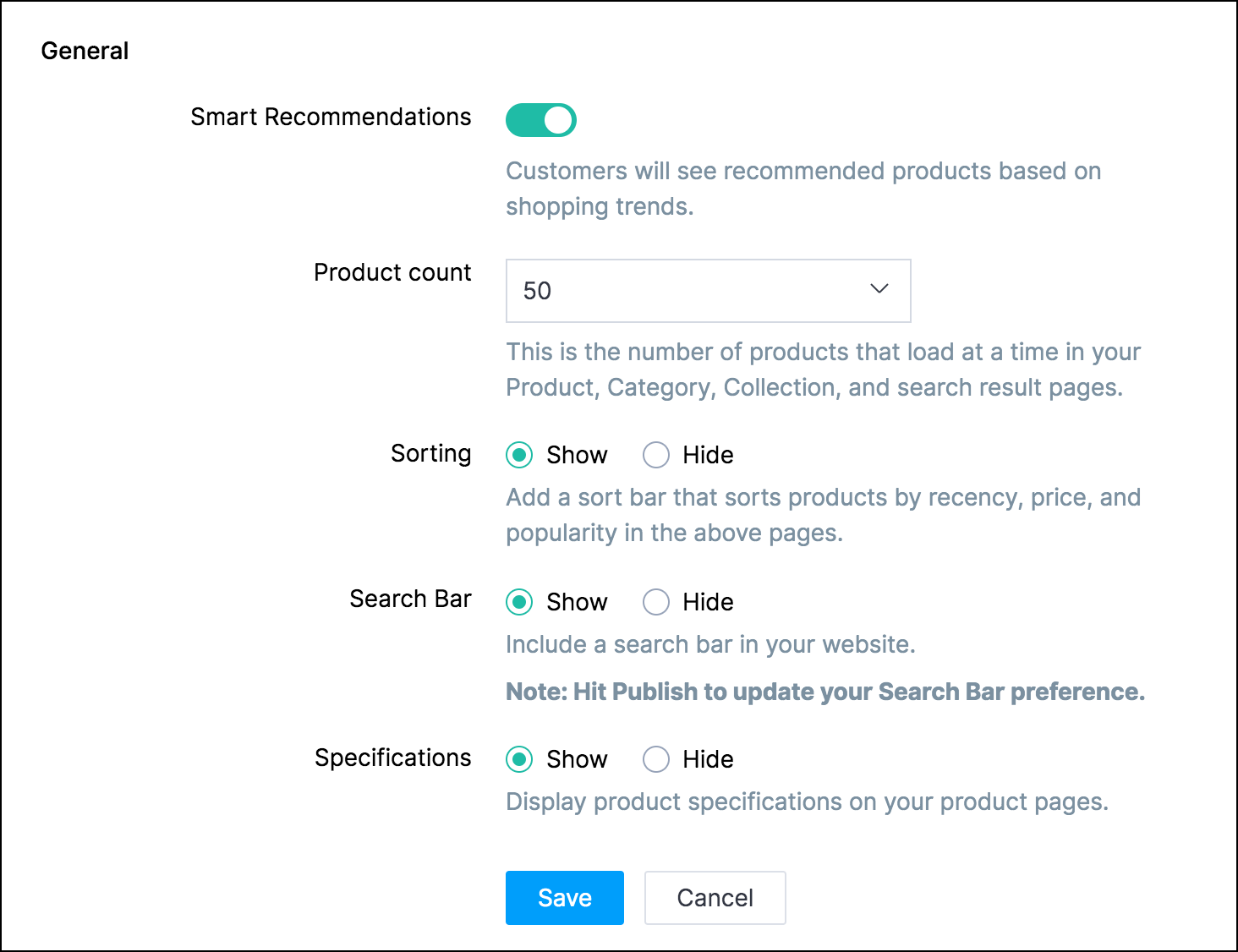Toggle the Smart Recommendations switch
Image resolution: width=1238 pixels, height=952 pixels.
(540, 120)
